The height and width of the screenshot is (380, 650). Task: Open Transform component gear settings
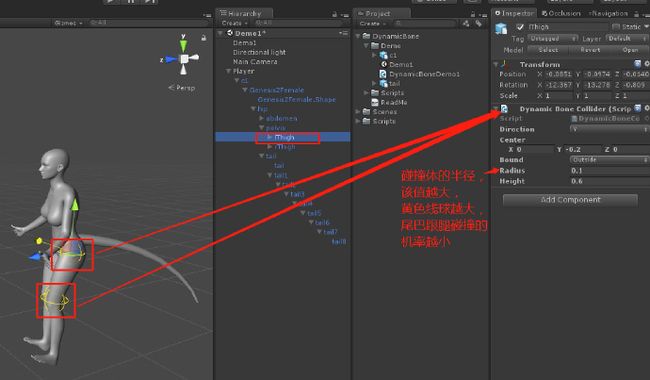click(647, 64)
